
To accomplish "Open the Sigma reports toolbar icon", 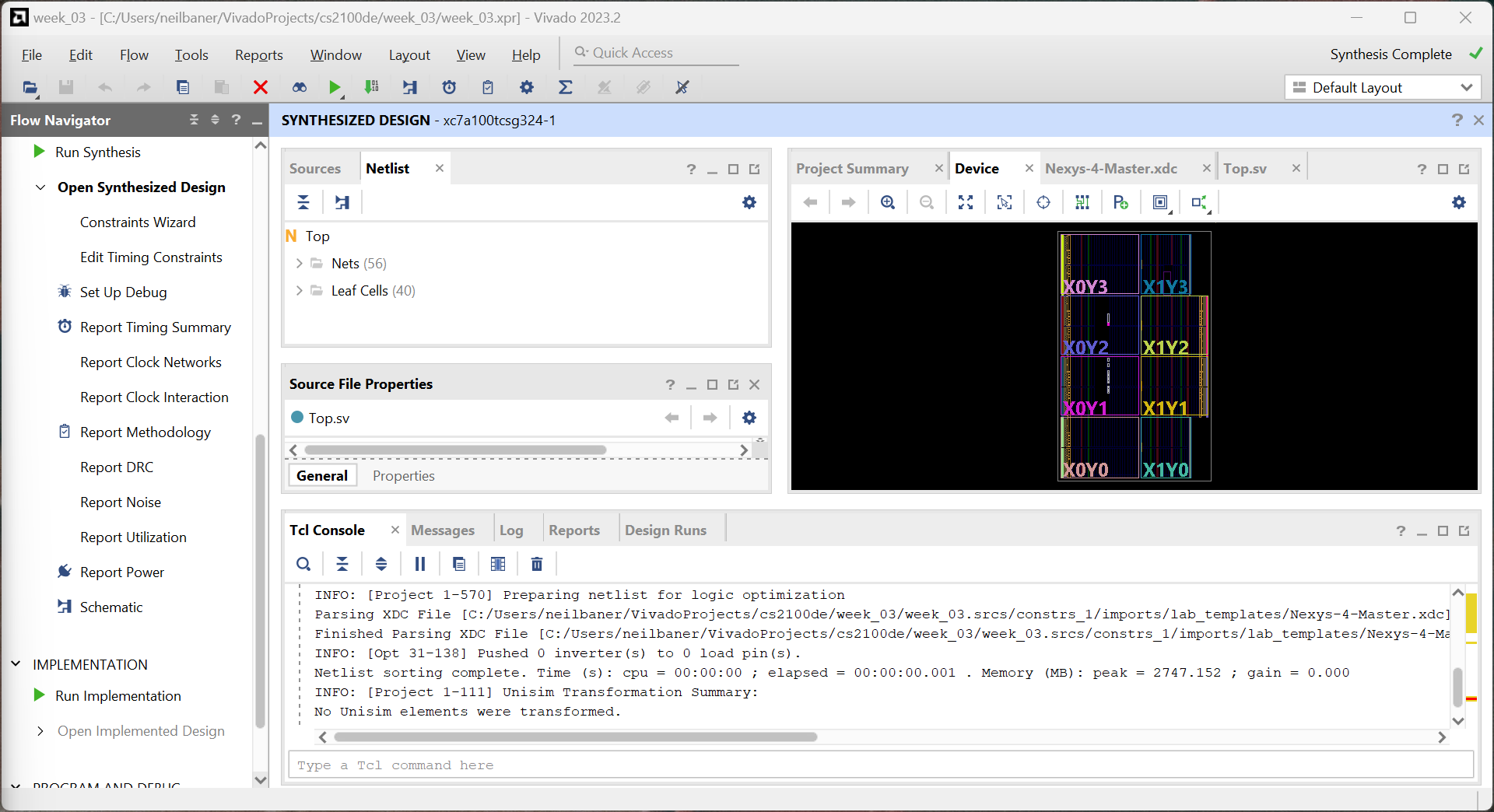I will (566, 87).
